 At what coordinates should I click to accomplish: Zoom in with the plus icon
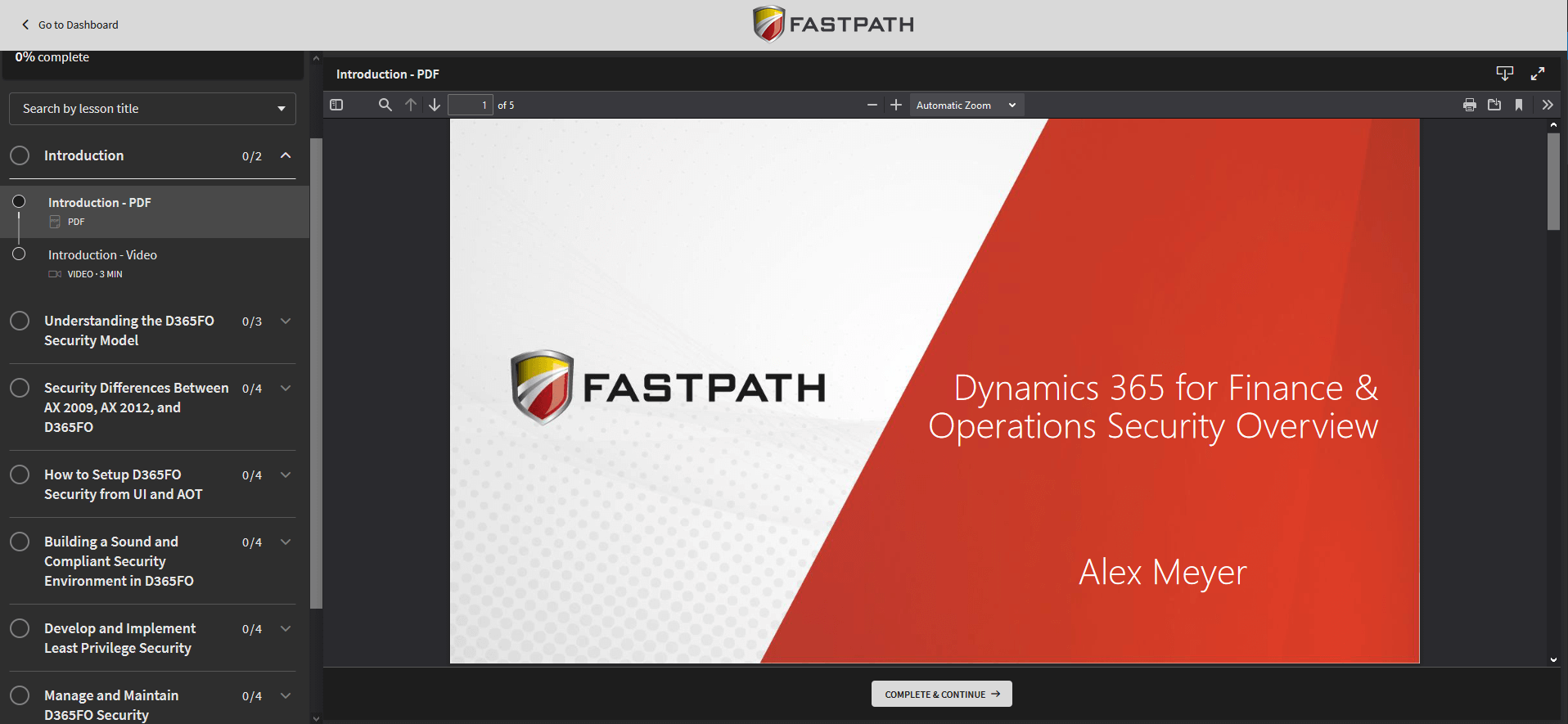click(896, 105)
